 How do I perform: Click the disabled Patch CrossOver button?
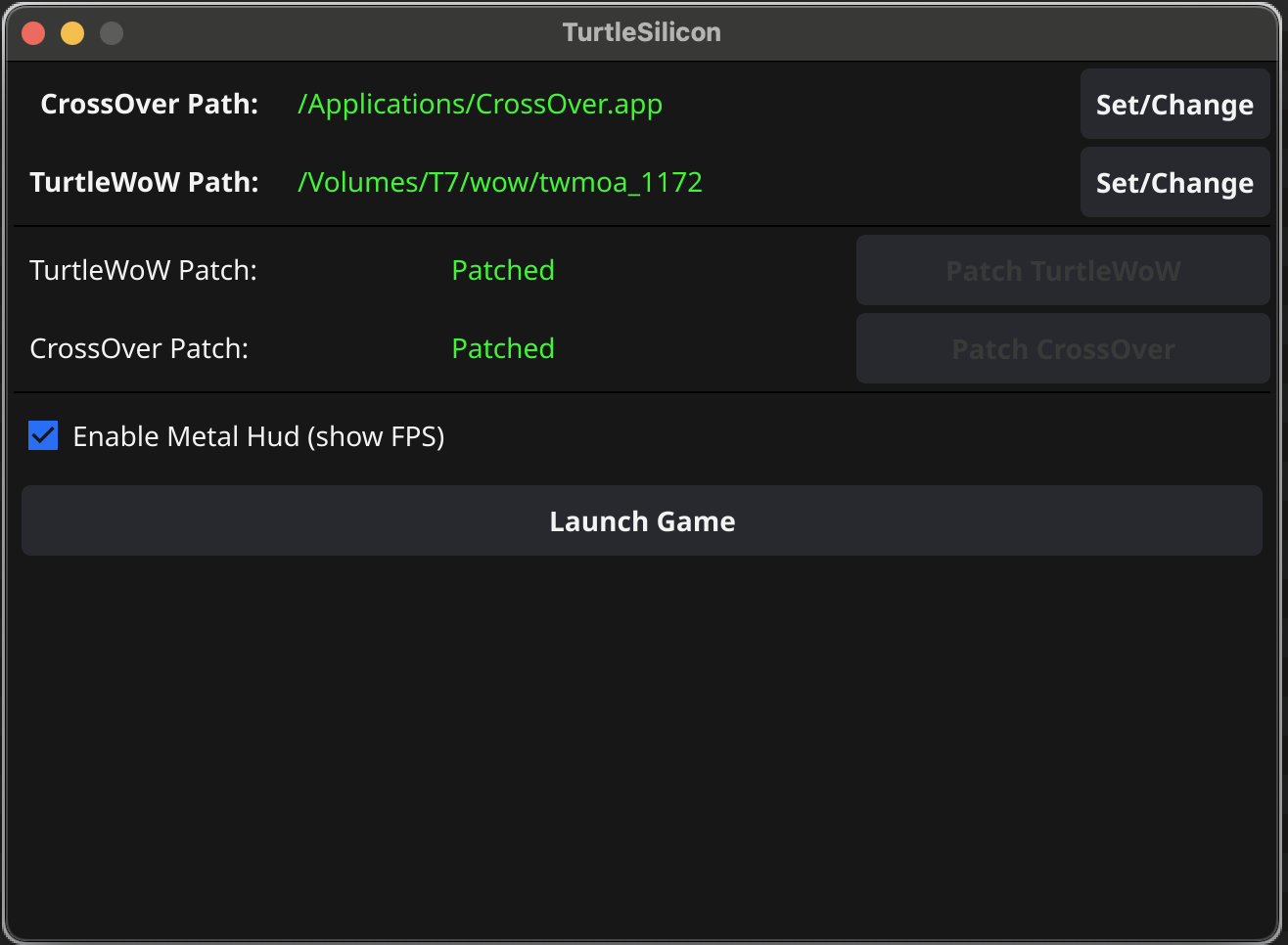pyautogui.click(x=1063, y=348)
